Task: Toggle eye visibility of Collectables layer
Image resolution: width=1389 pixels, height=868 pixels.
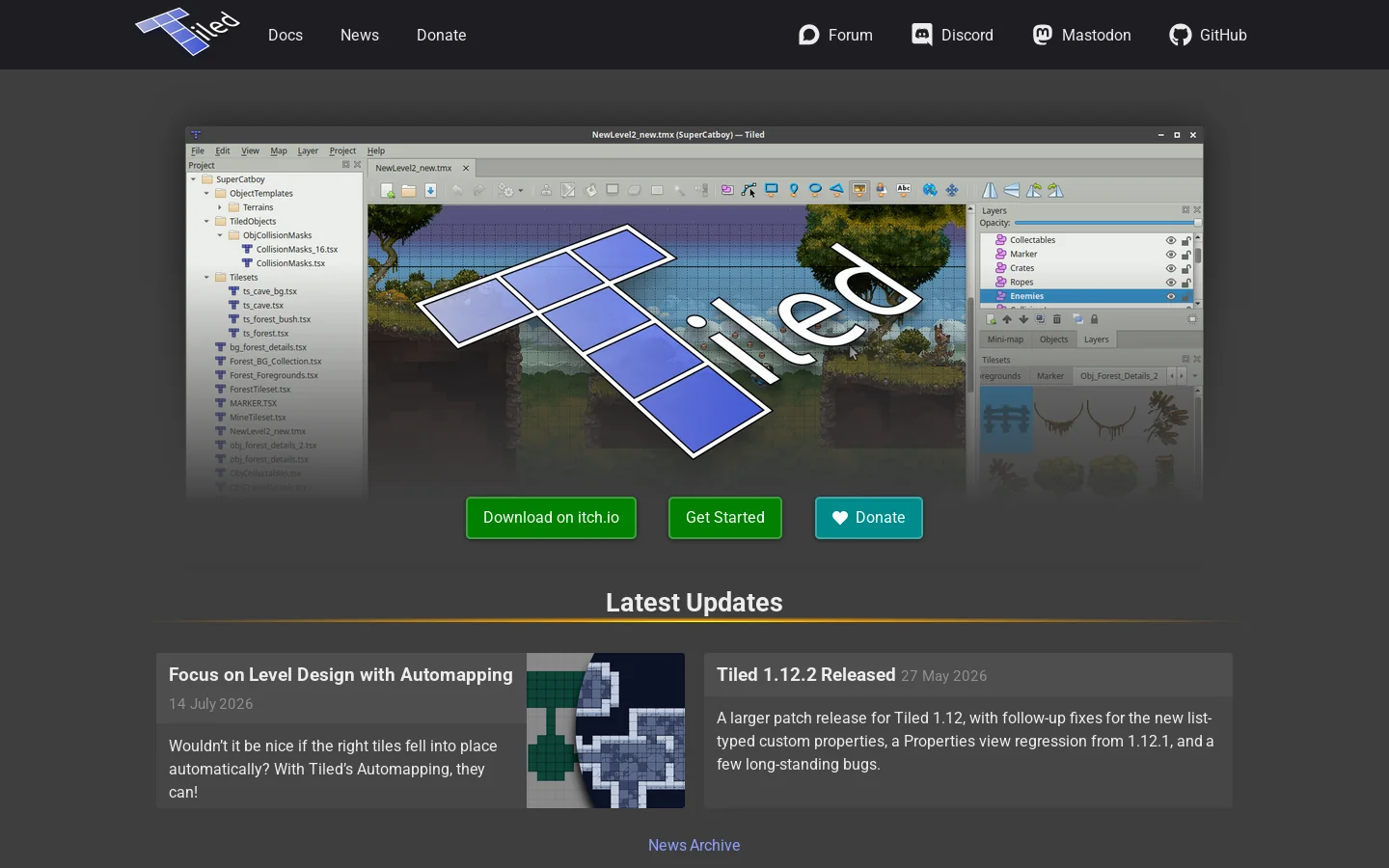Action: 1171,240
